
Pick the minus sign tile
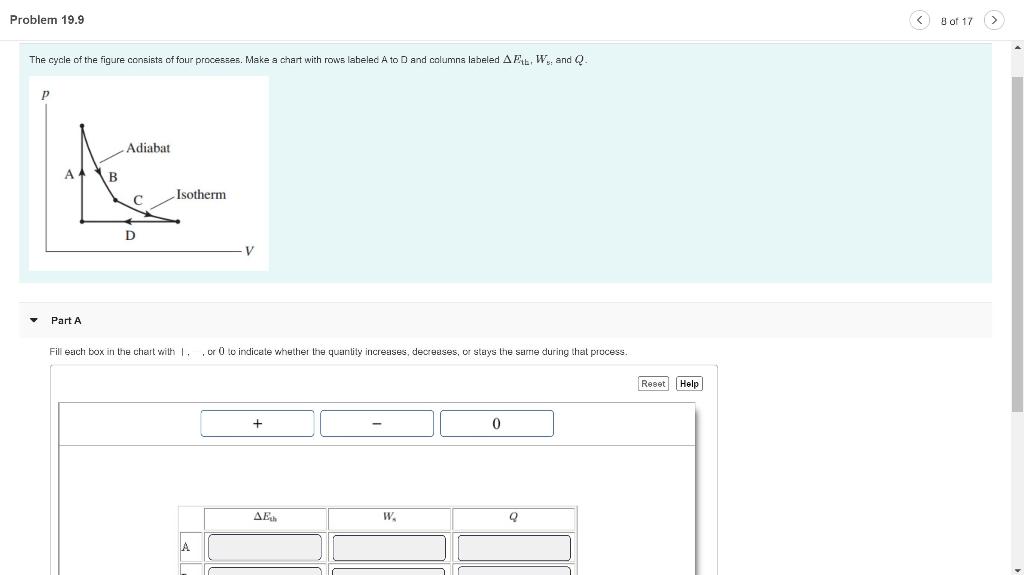click(x=377, y=423)
